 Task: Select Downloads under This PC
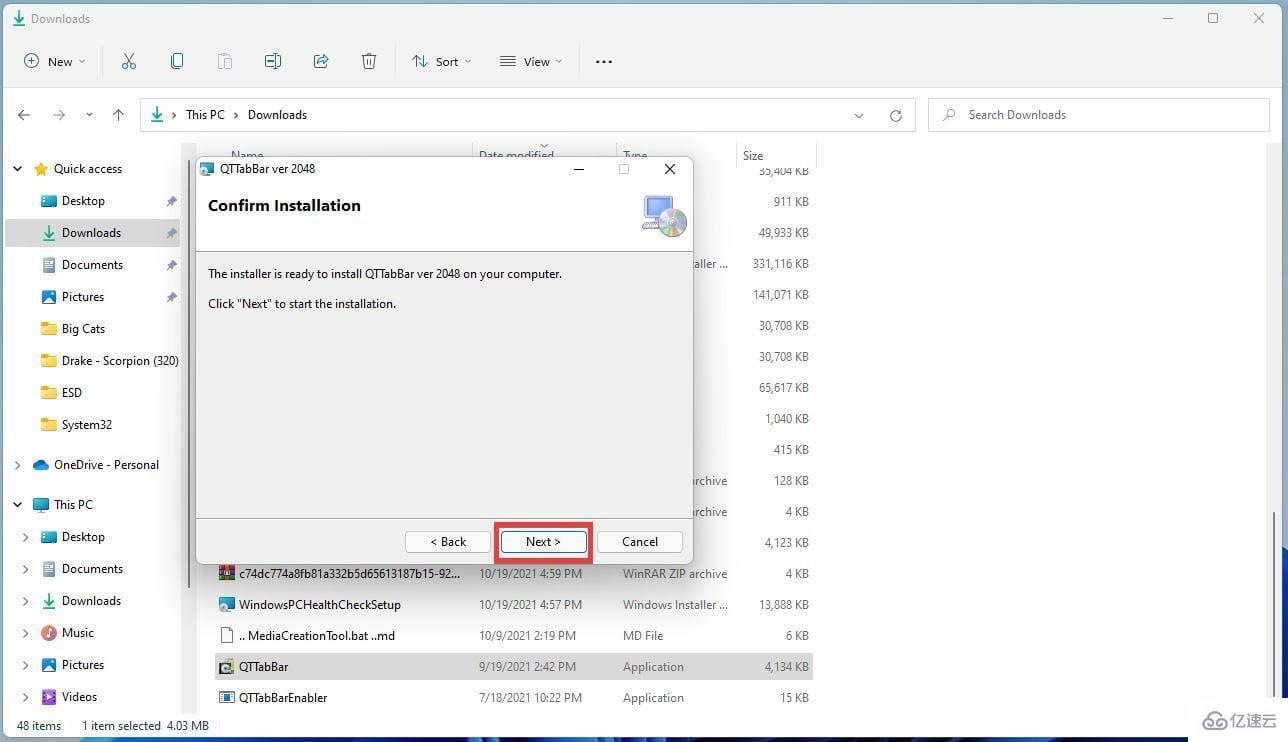[92, 601]
